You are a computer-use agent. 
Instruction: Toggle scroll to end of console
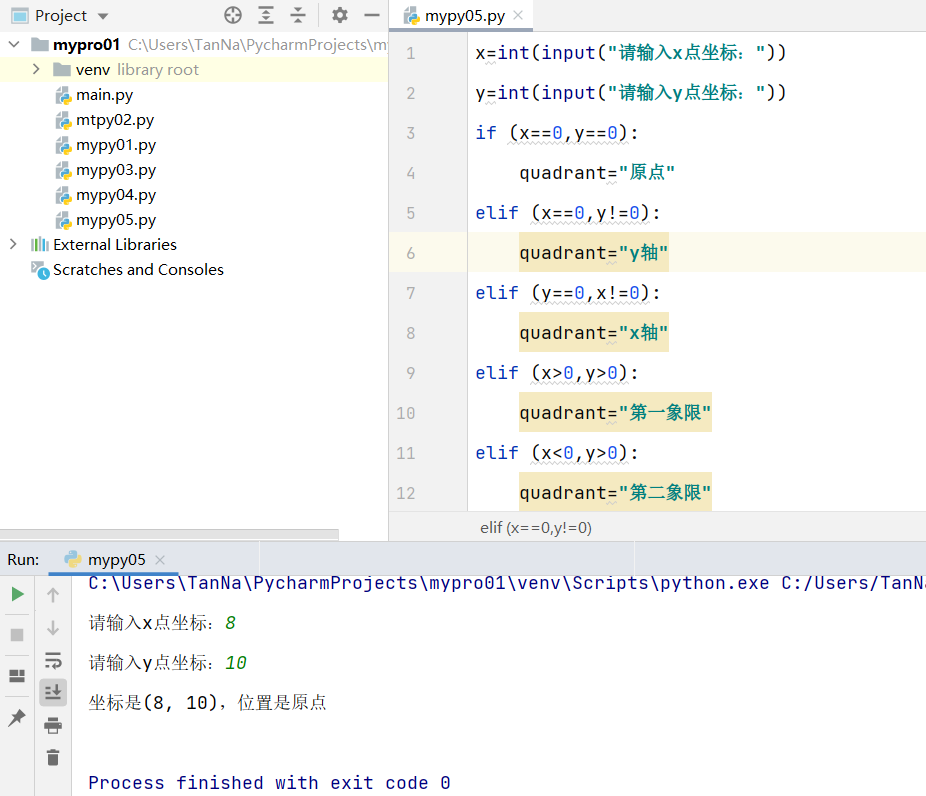53,692
